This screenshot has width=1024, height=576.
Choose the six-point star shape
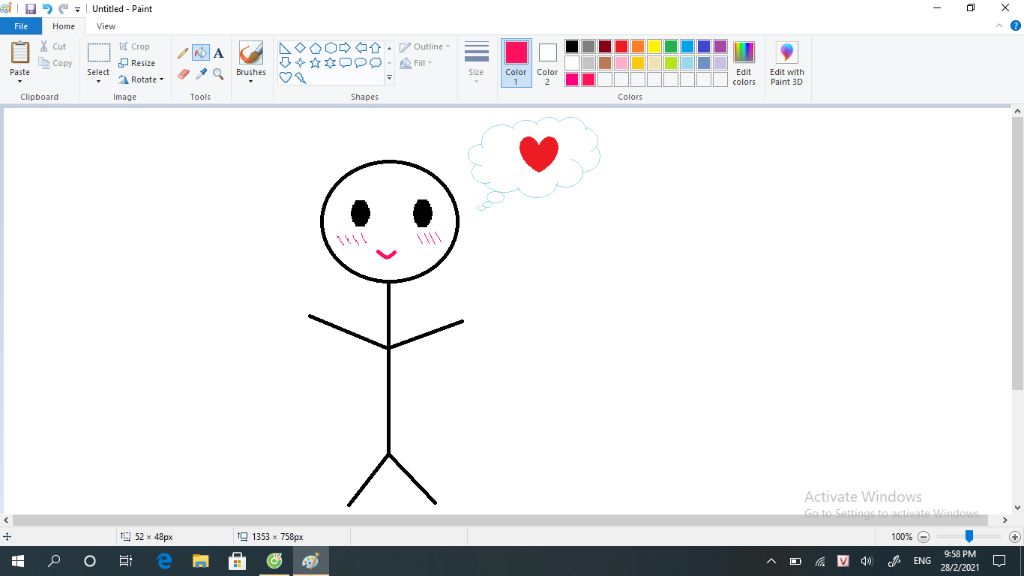click(330, 63)
